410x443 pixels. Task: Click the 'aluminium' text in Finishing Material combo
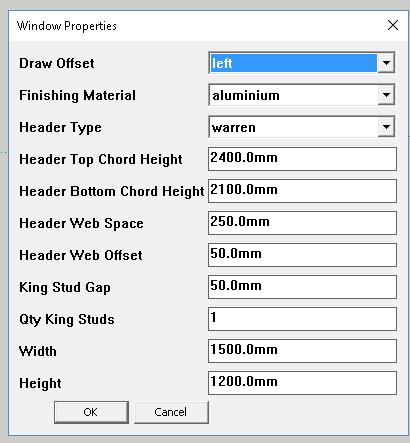pyautogui.click(x=246, y=96)
